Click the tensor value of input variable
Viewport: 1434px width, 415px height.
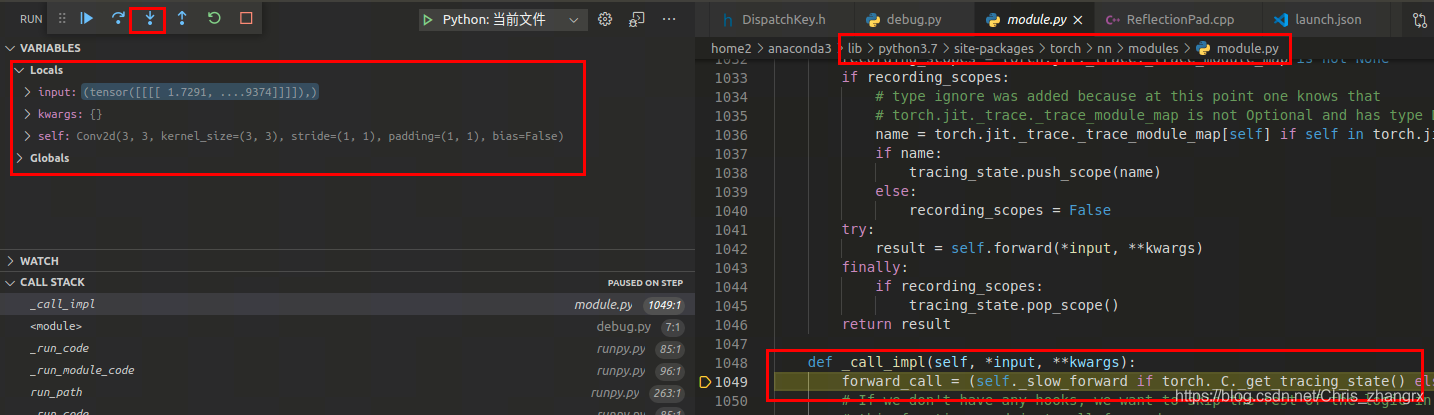tap(200, 92)
